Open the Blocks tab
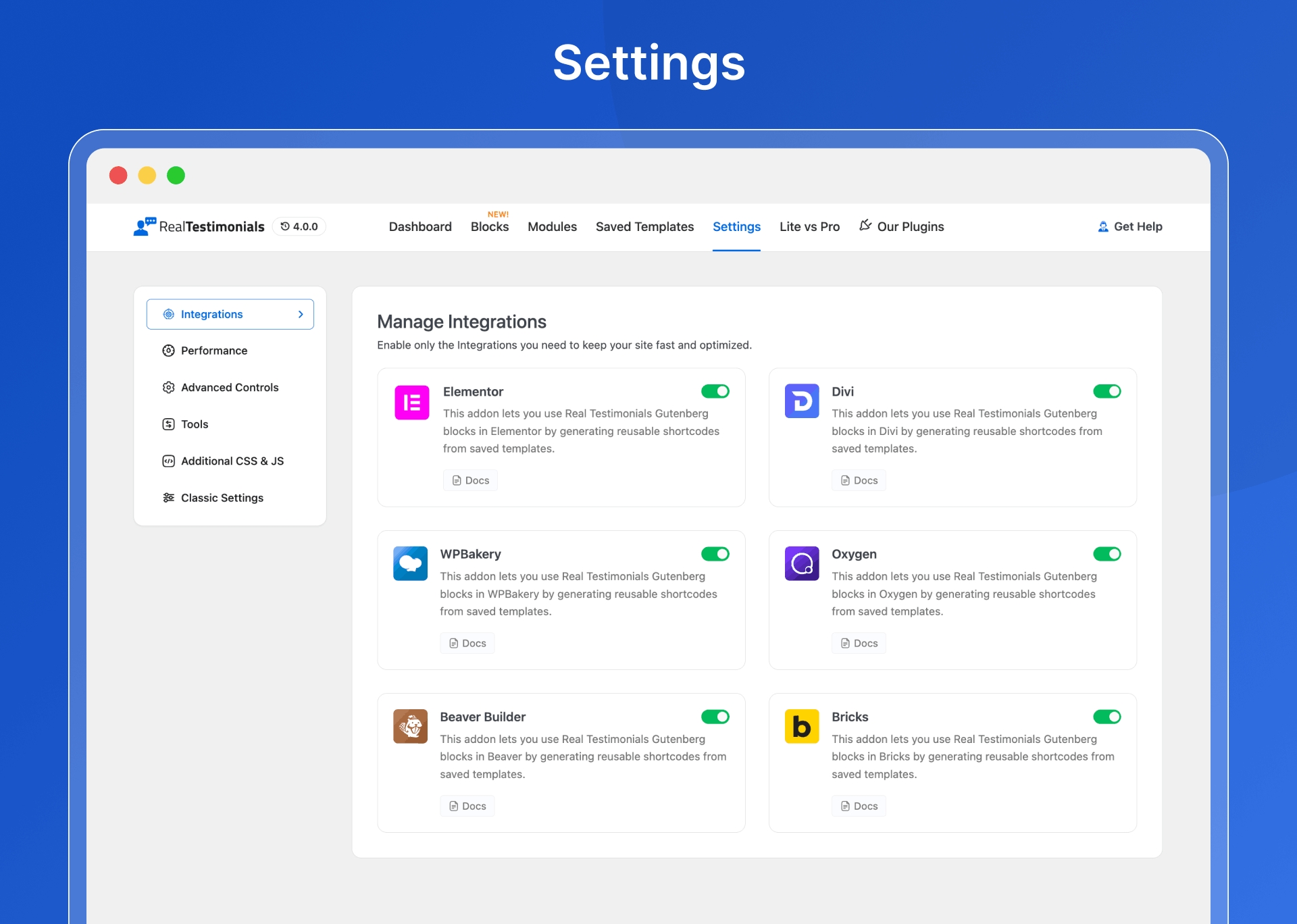The height and width of the screenshot is (924, 1297). coord(490,227)
